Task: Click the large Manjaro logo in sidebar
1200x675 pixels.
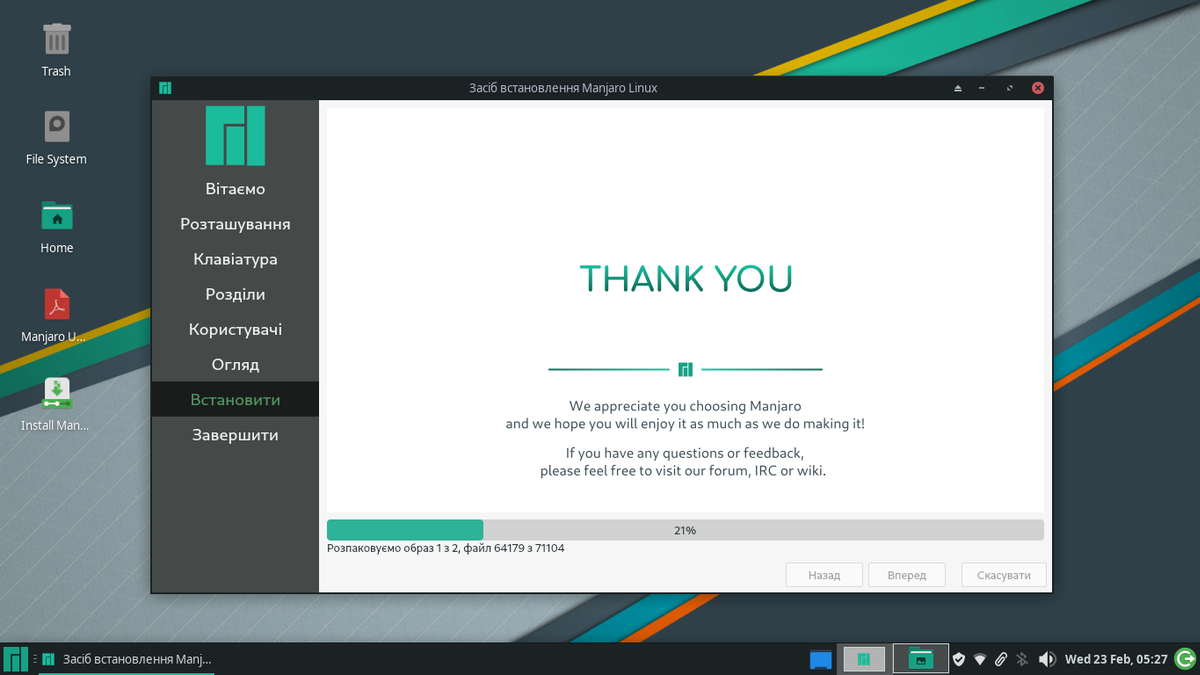Action: click(x=235, y=135)
